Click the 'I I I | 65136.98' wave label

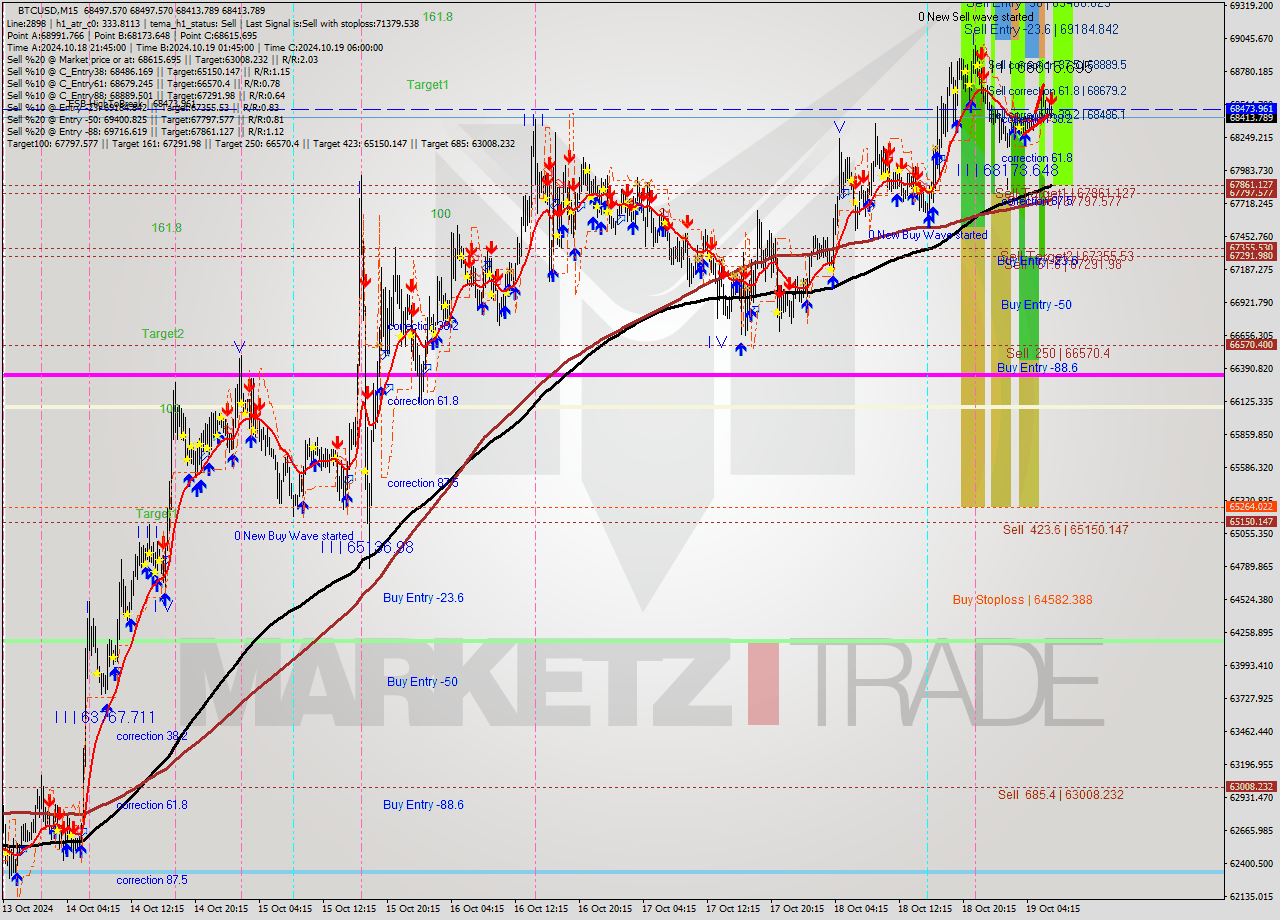367,547
